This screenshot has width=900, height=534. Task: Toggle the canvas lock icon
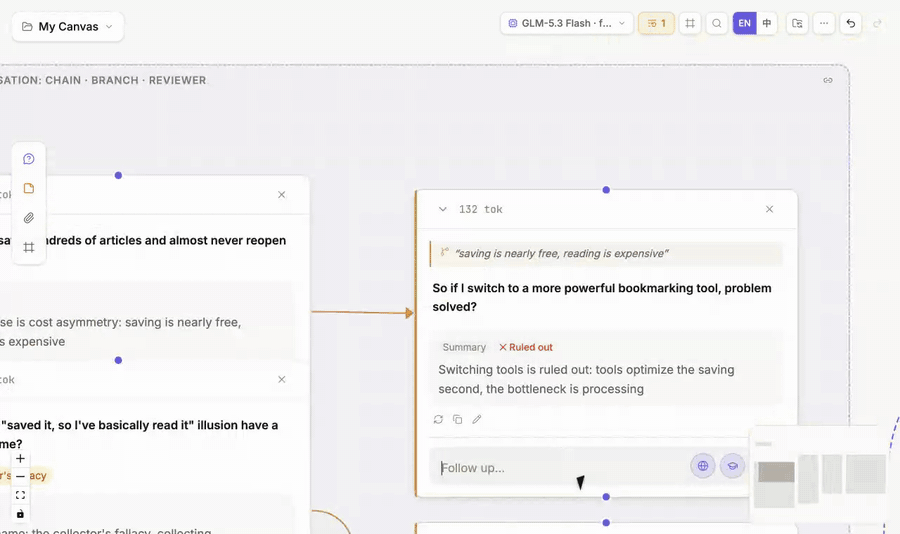[20, 514]
